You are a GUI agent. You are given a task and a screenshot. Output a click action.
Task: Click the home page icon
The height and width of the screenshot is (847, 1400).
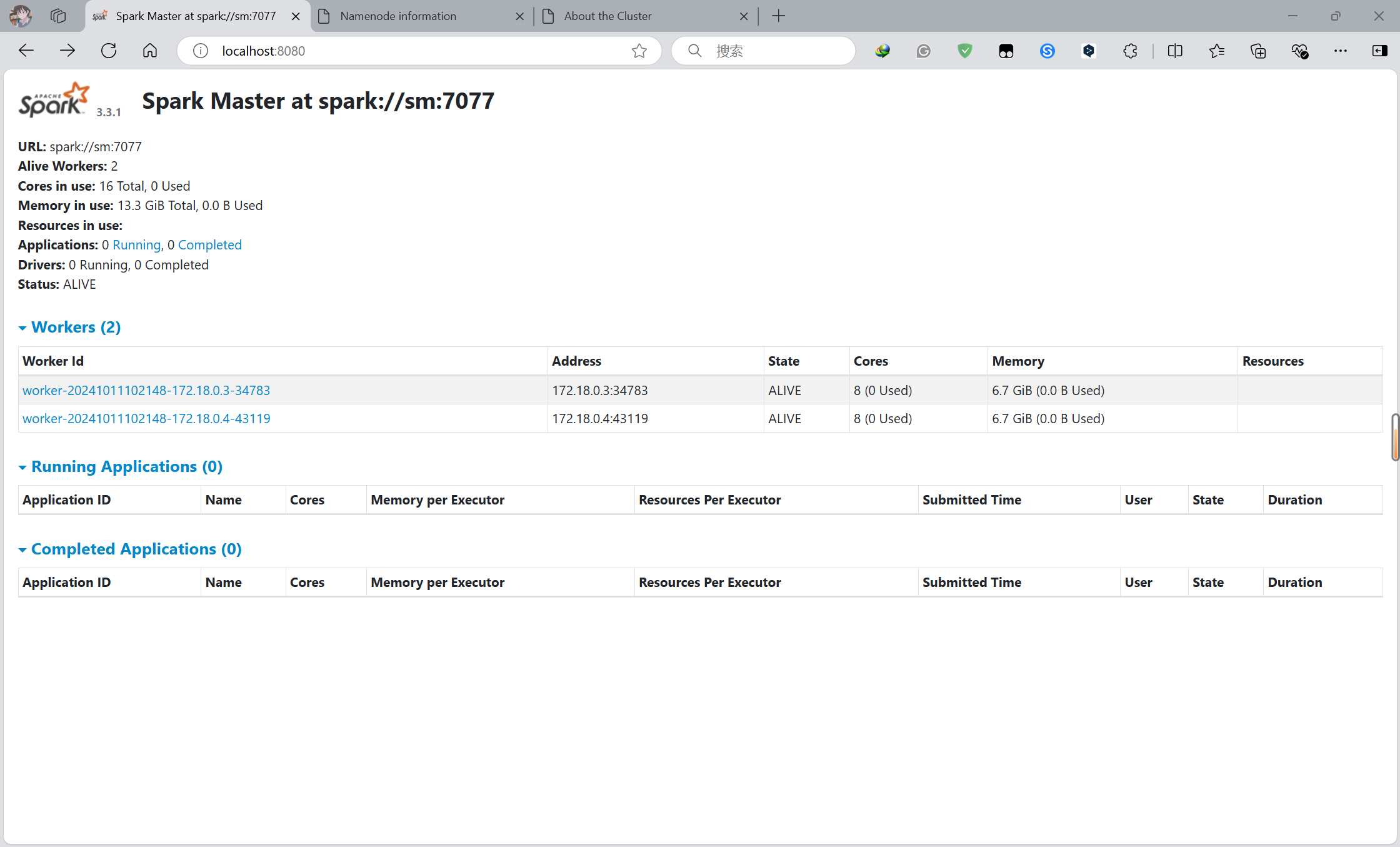150,51
